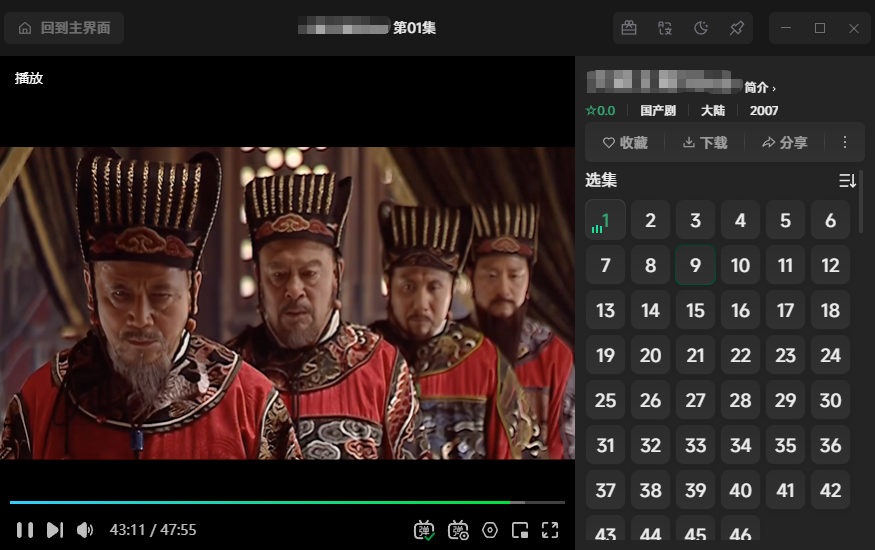
Task: Select episode 1 currently playing
Action: click(x=605, y=220)
